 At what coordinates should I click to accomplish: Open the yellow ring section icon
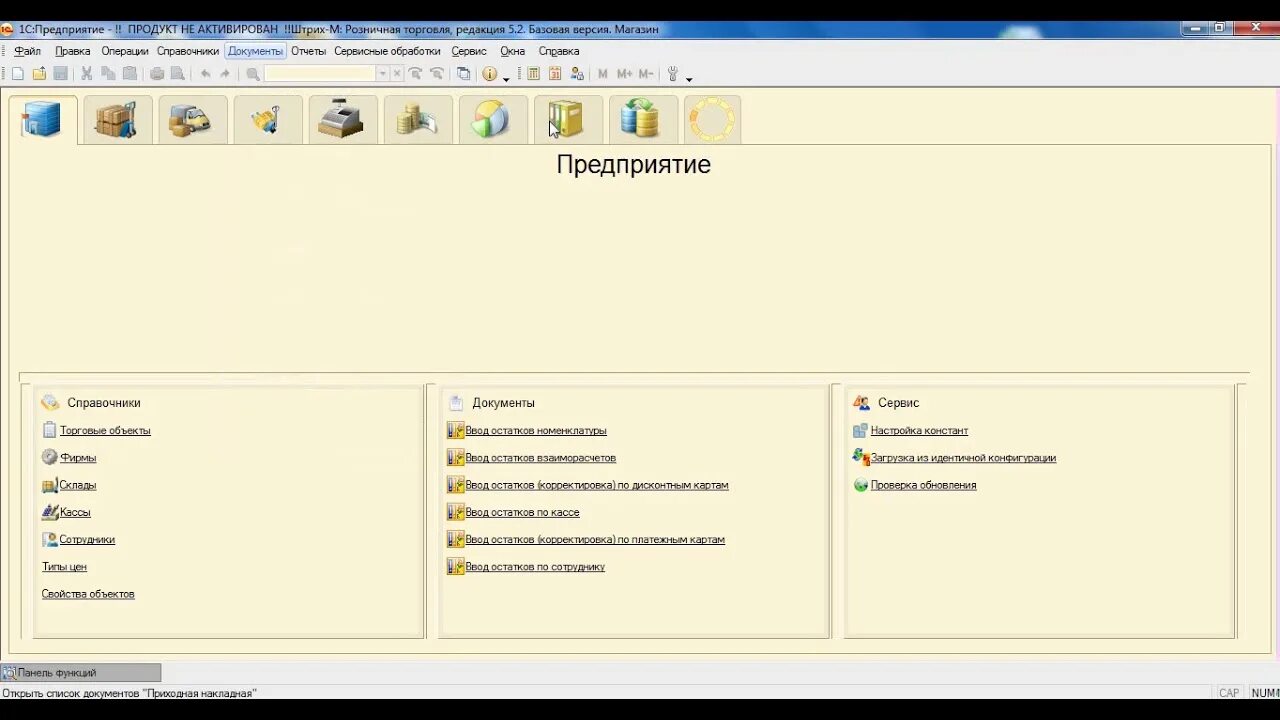coord(712,120)
